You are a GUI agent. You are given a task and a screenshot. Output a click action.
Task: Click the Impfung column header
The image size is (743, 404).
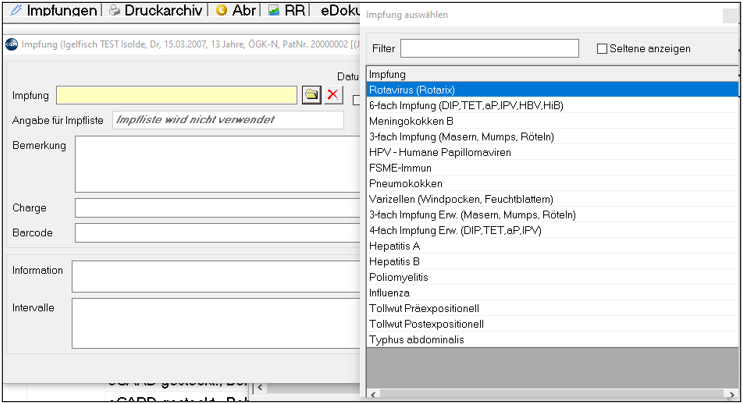(553, 74)
